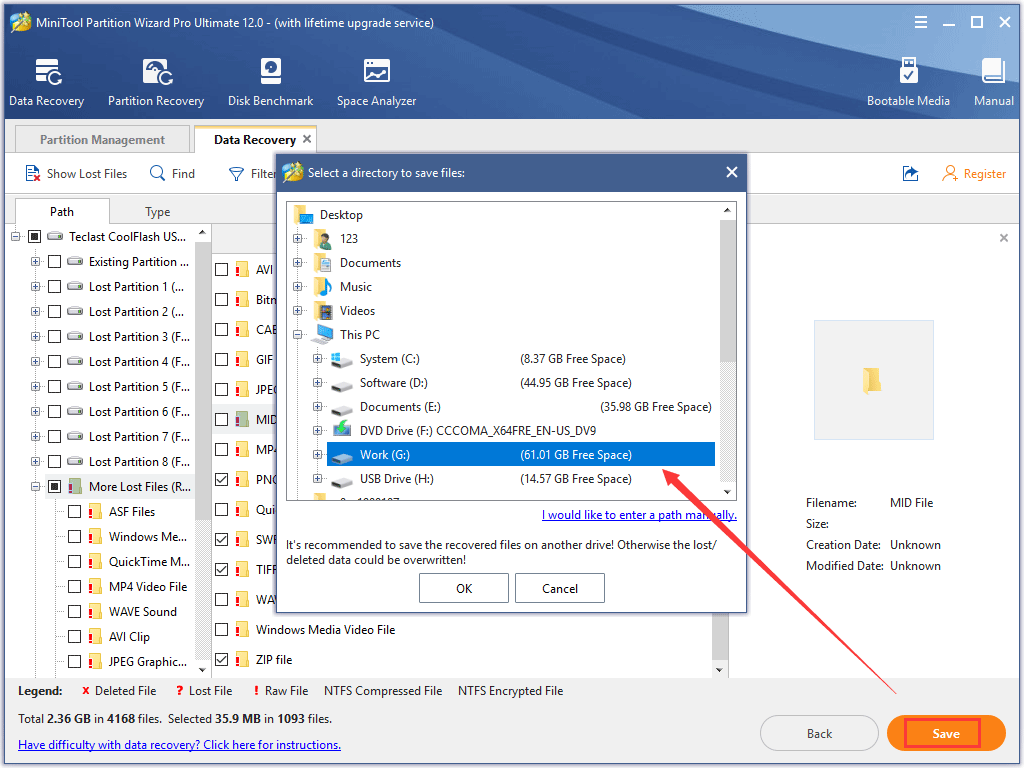The width and height of the screenshot is (1024, 768).
Task: Switch to Partition Management tab
Action: [x=103, y=140]
